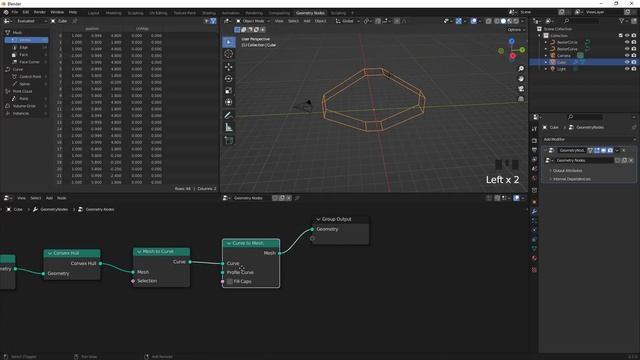The image size is (640, 360).
Task: Open the Object Mode dropdown
Action: [x=253, y=21]
